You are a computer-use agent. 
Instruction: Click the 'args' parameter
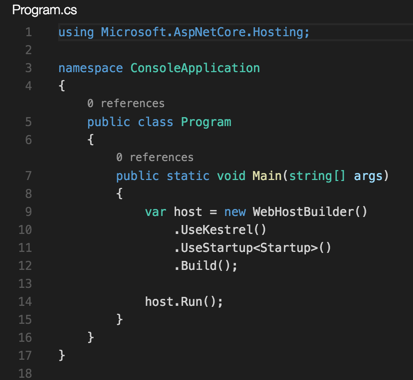[x=368, y=176]
